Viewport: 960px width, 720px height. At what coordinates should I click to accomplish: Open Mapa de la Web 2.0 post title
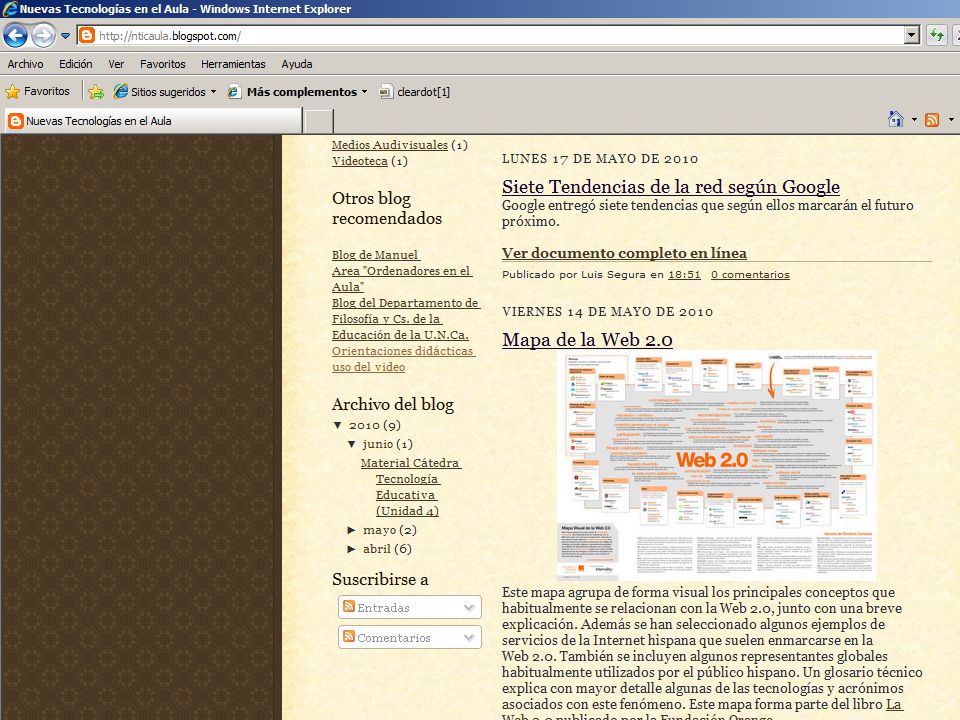pyautogui.click(x=587, y=339)
